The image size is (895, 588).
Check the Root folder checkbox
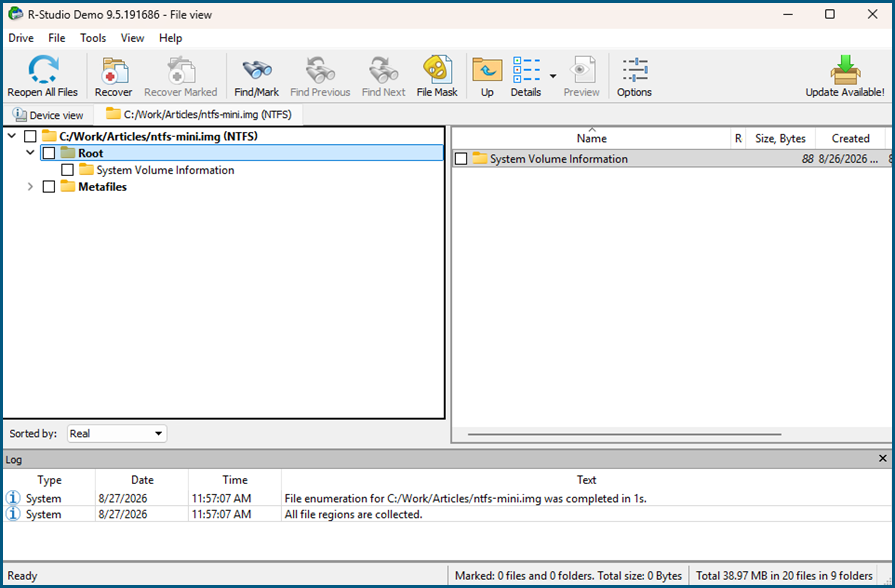(x=49, y=153)
